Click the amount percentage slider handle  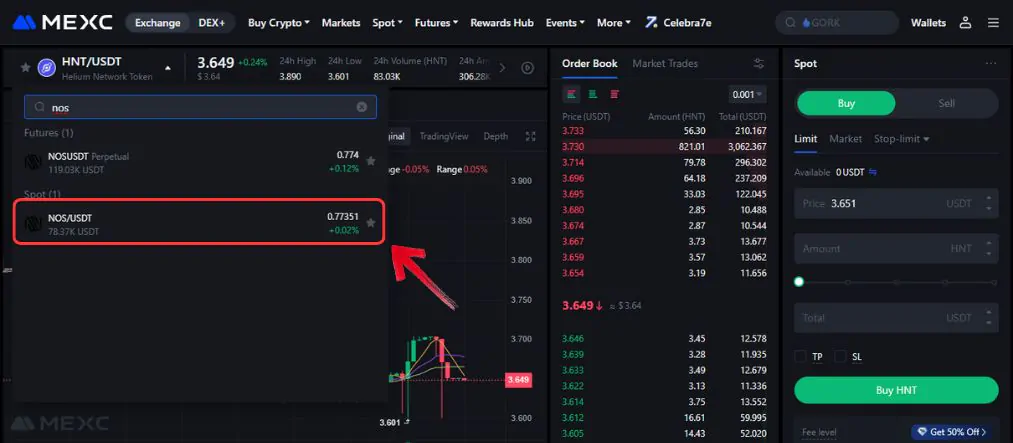coord(799,282)
